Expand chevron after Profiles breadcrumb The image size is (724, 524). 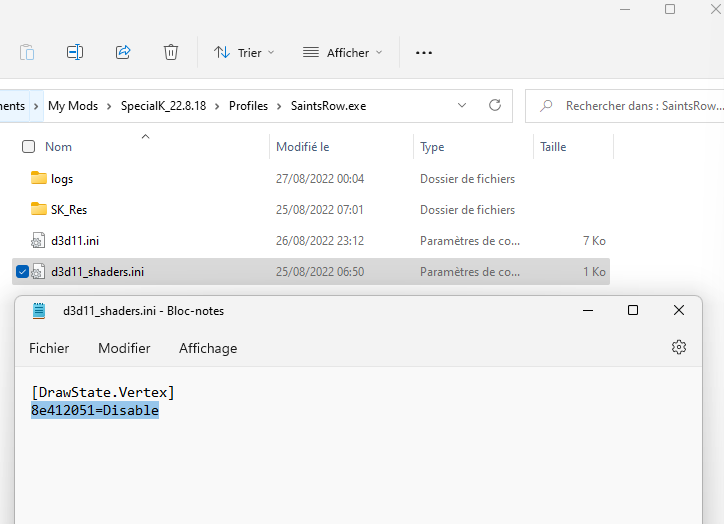pos(279,106)
